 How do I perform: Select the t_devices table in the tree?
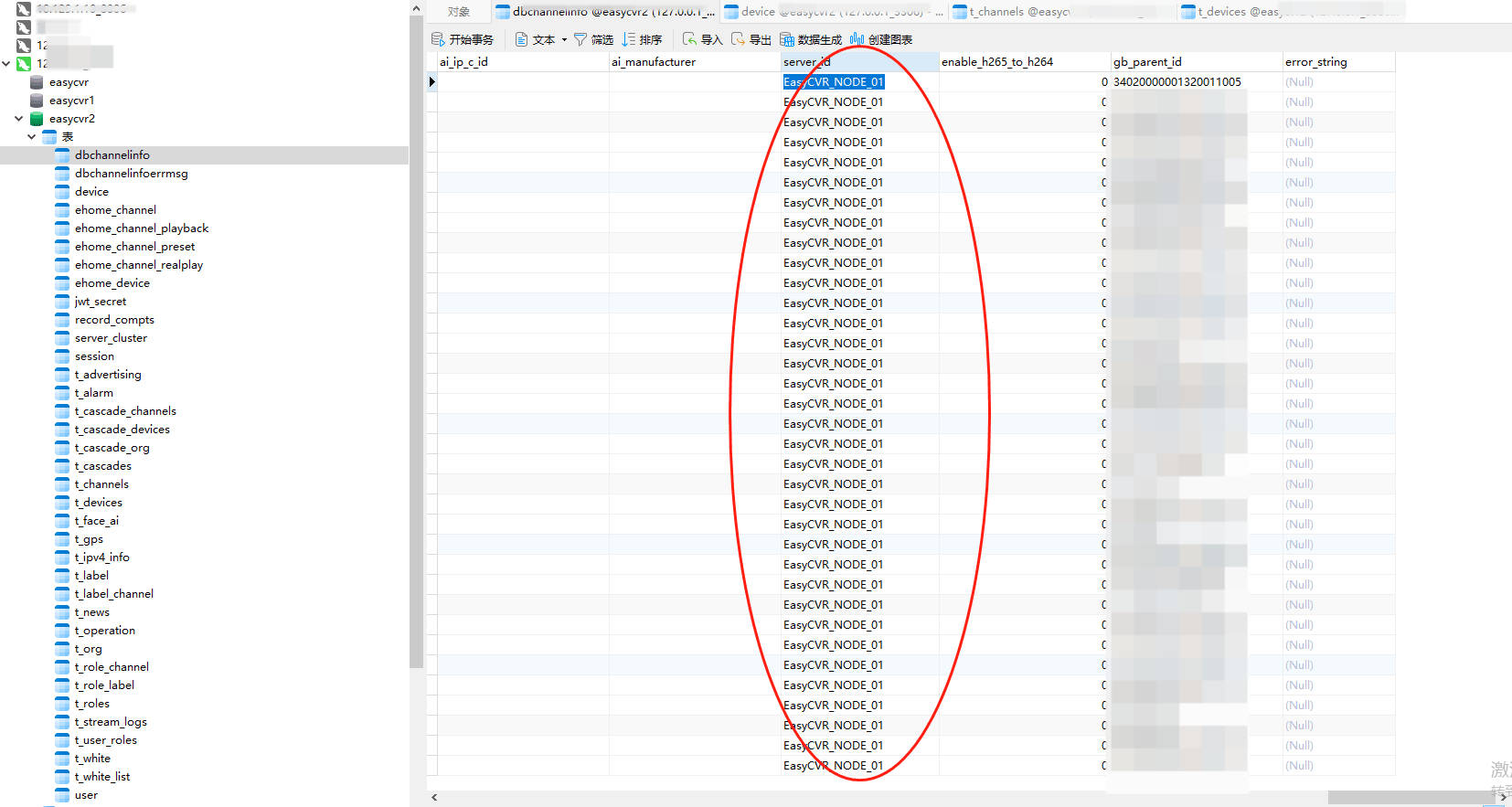pyautogui.click(x=99, y=503)
